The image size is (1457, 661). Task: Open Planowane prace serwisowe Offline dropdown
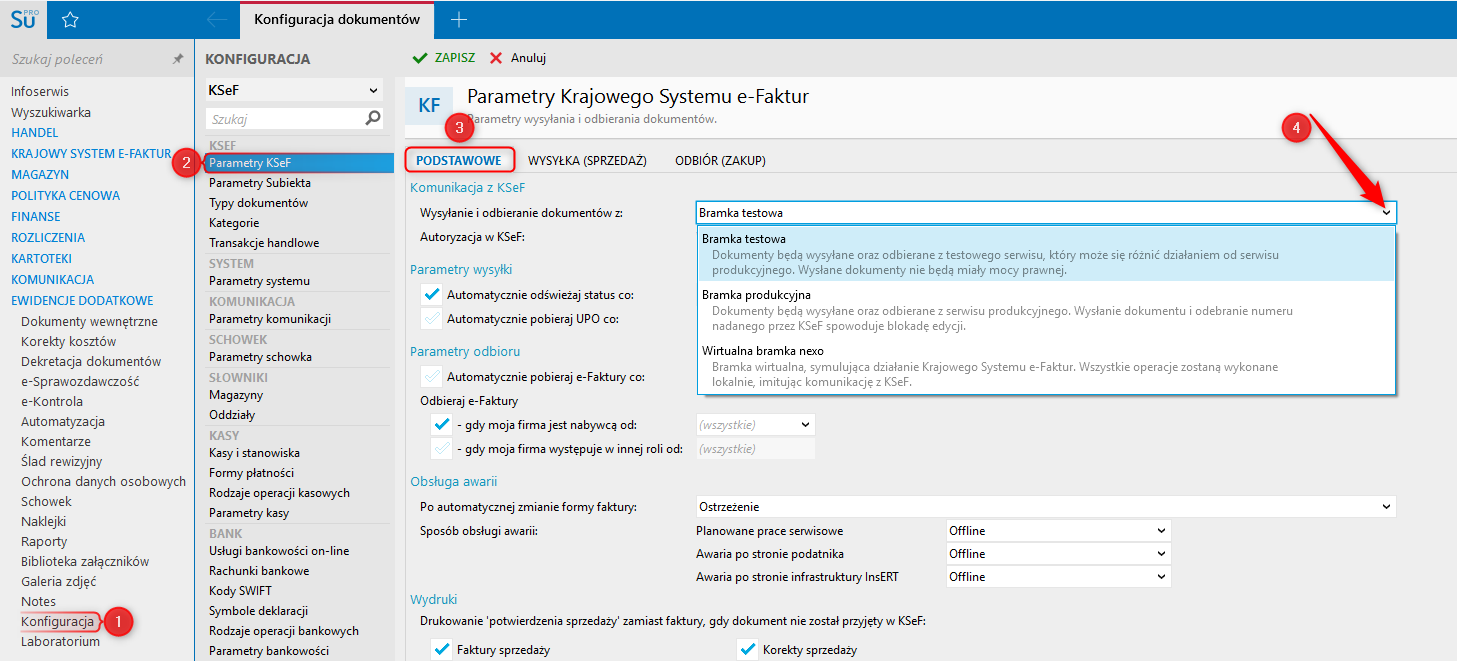click(1058, 530)
